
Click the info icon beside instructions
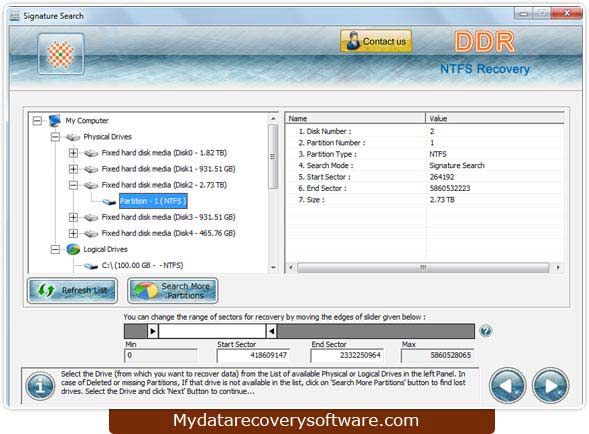(40, 386)
